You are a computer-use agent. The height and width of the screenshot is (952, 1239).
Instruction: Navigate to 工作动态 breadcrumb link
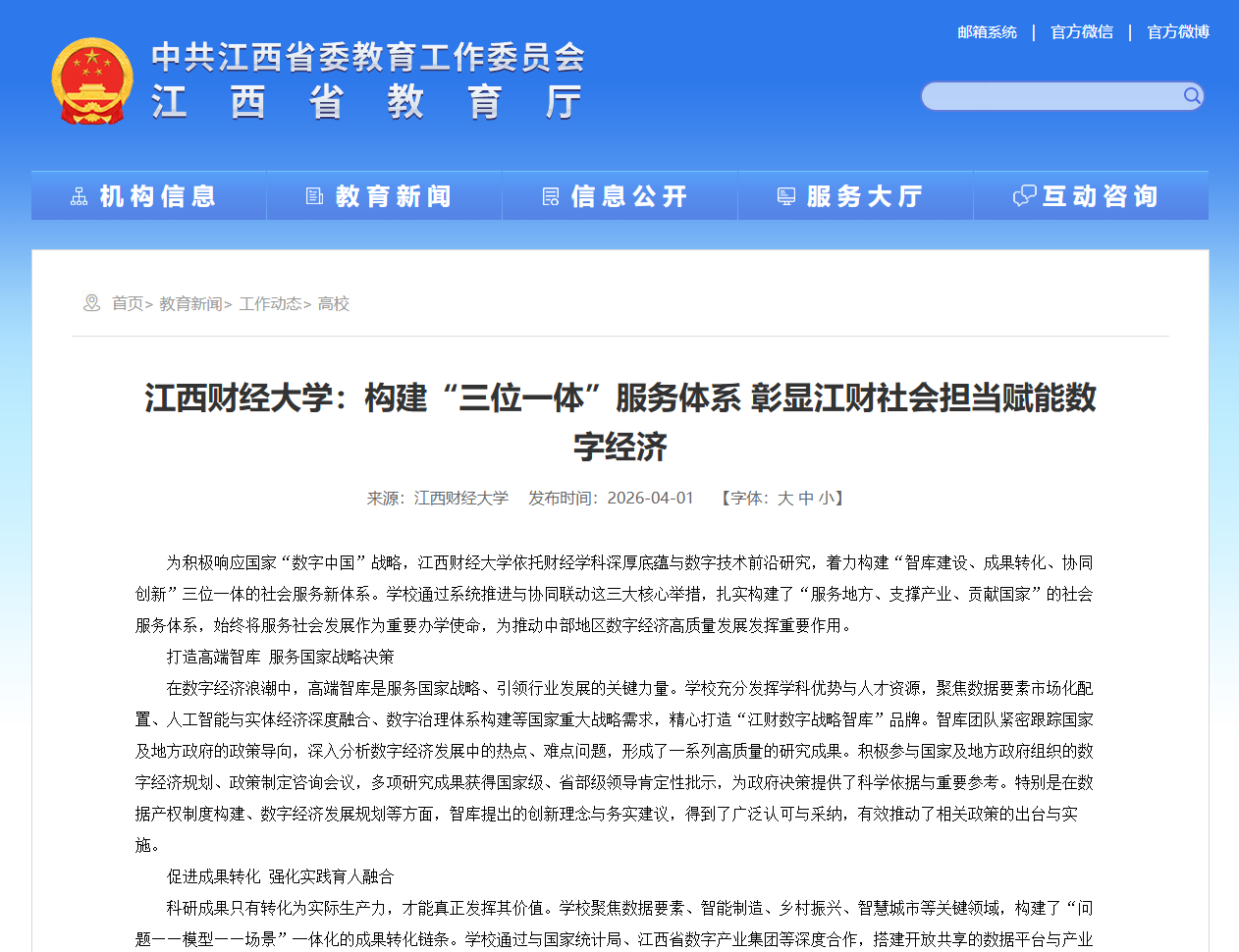point(270,304)
